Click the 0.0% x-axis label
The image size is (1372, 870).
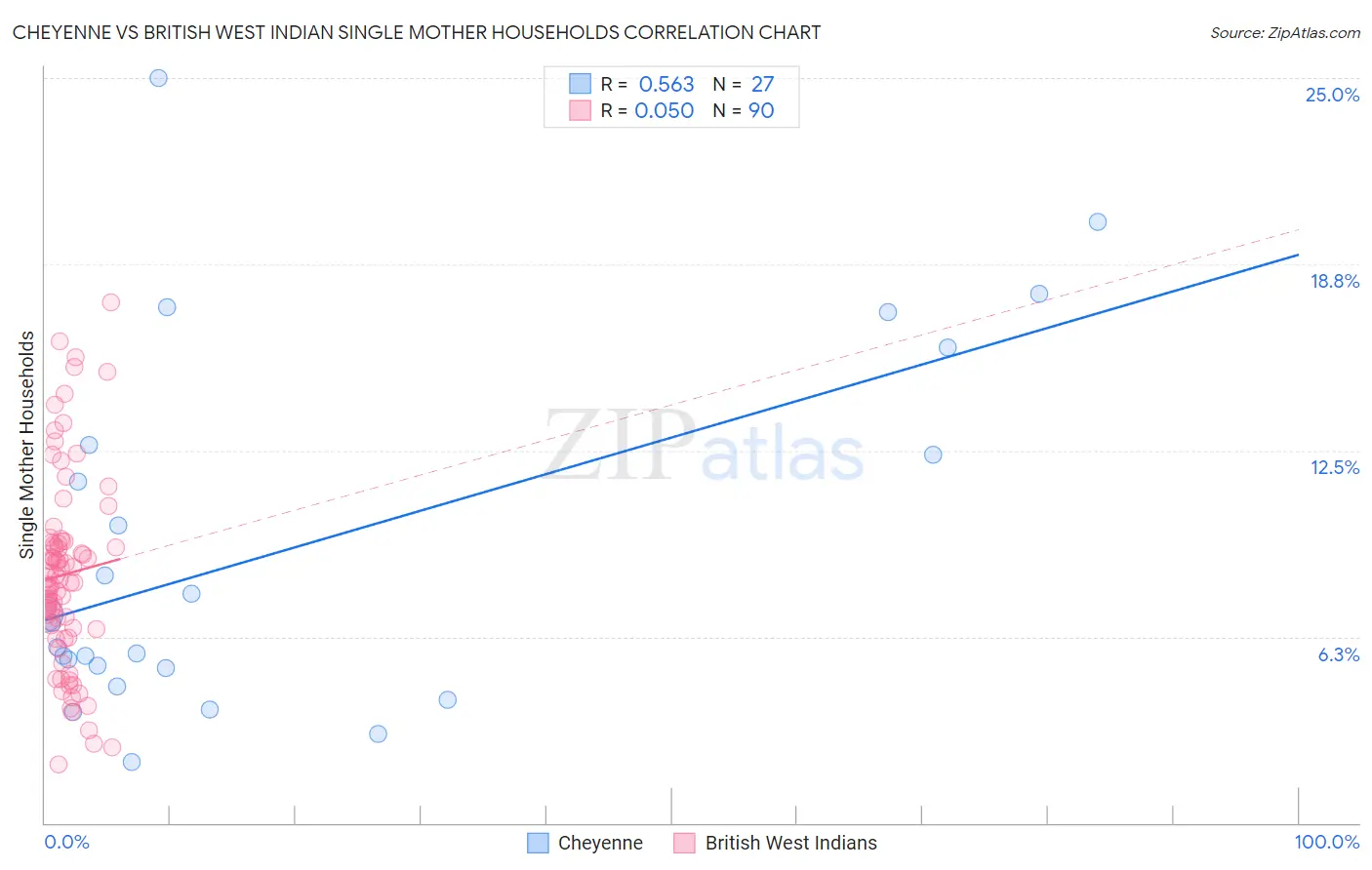[x=66, y=842]
